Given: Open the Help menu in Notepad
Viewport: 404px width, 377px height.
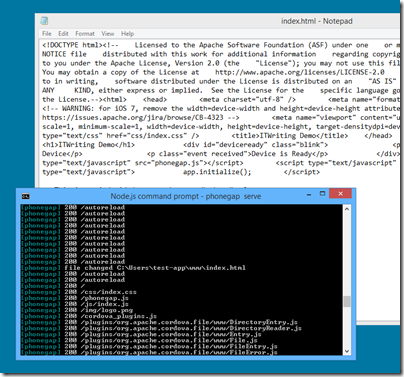Looking at the screenshot, I should 127,34.
